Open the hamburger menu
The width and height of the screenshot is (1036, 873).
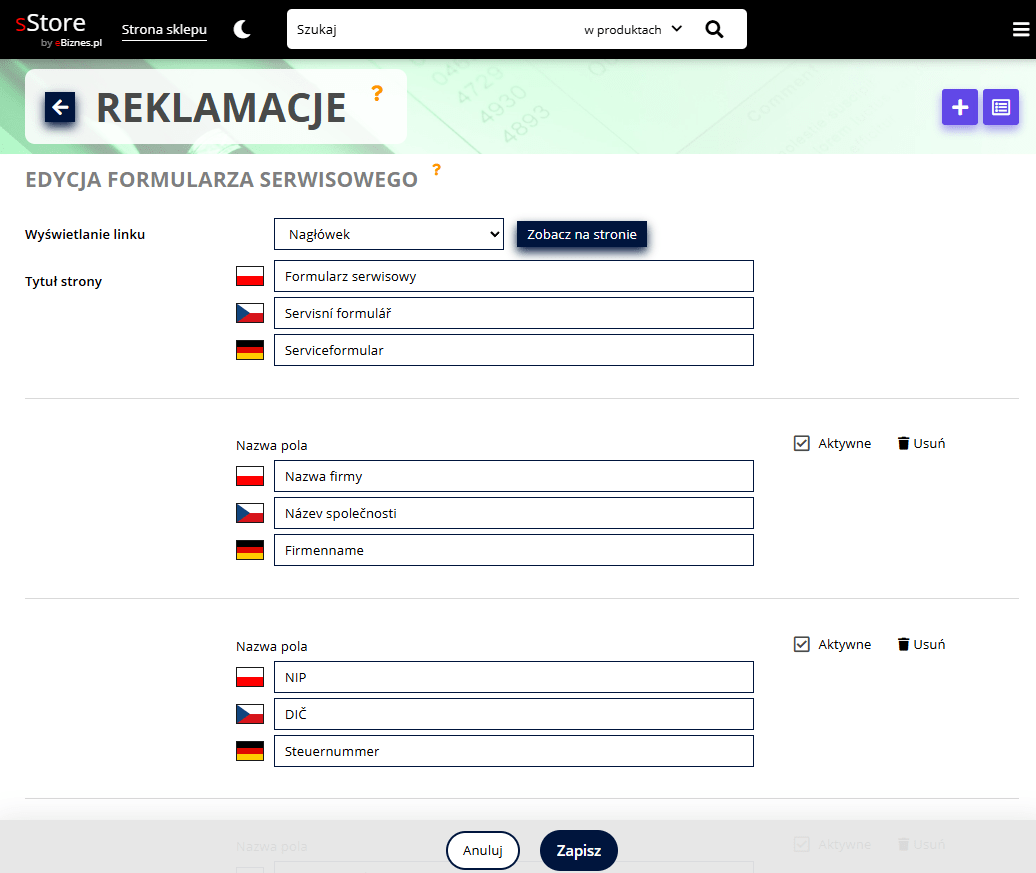[x=1020, y=30]
